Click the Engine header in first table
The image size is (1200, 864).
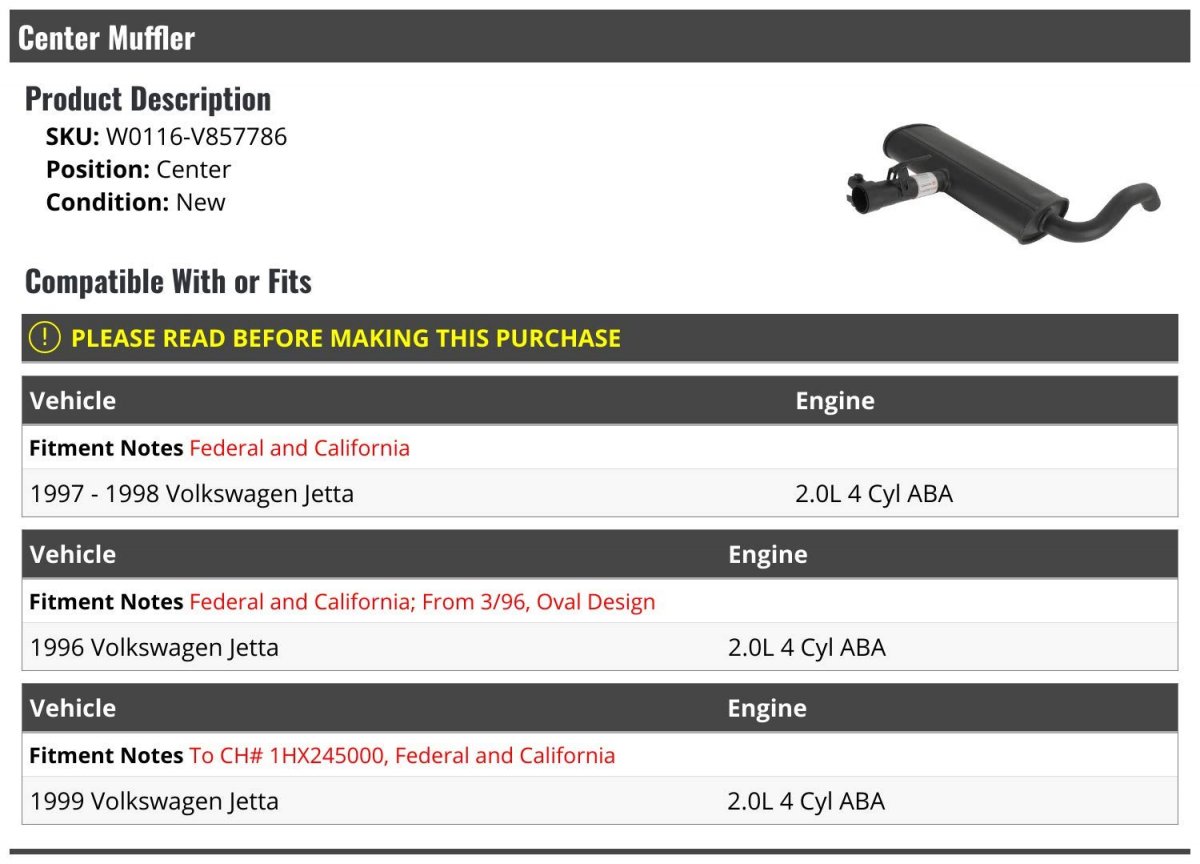point(835,401)
